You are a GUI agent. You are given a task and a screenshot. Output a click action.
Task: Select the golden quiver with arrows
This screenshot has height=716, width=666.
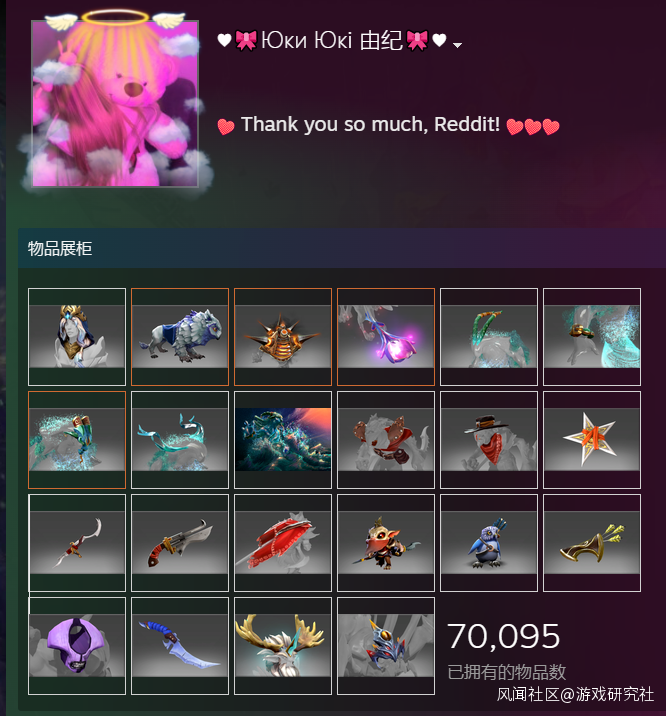click(x=592, y=543)
